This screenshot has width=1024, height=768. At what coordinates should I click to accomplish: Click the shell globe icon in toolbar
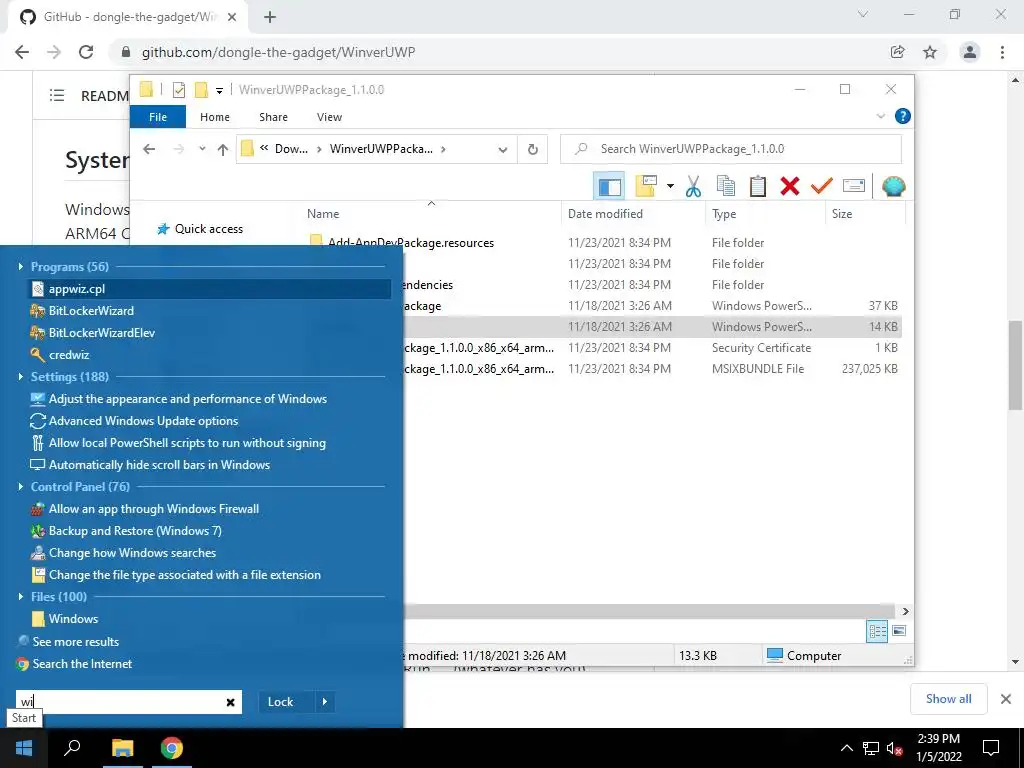point(893,186)
